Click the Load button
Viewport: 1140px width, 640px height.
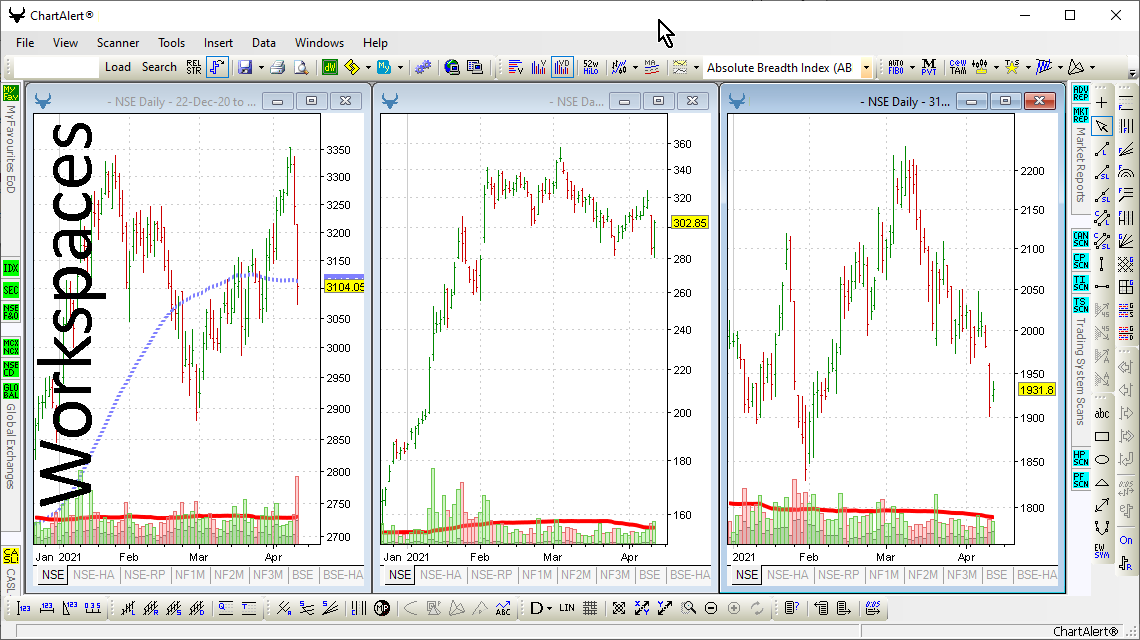118,67
